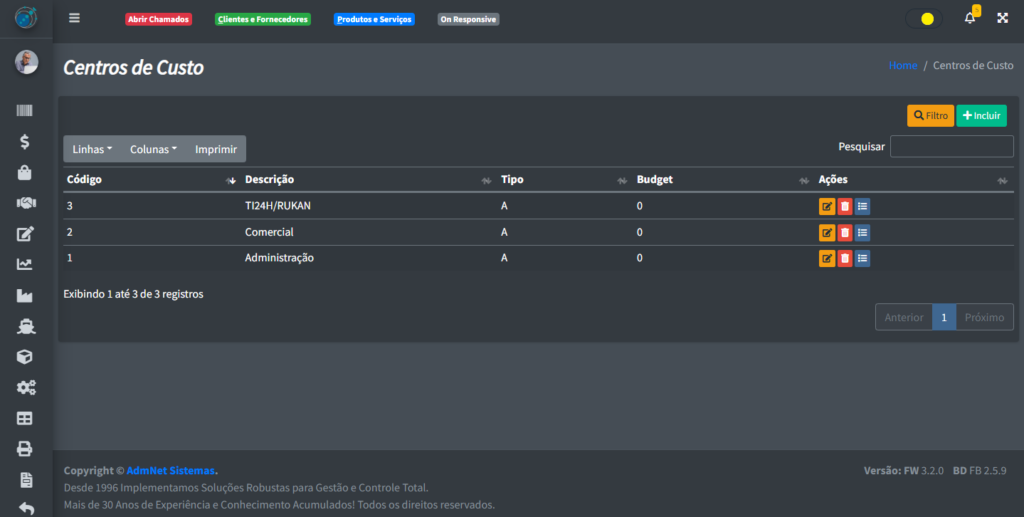Click the barcode icon in the sidebar
This screenshot has width=1024, height=517.
(x=25, y=112)
